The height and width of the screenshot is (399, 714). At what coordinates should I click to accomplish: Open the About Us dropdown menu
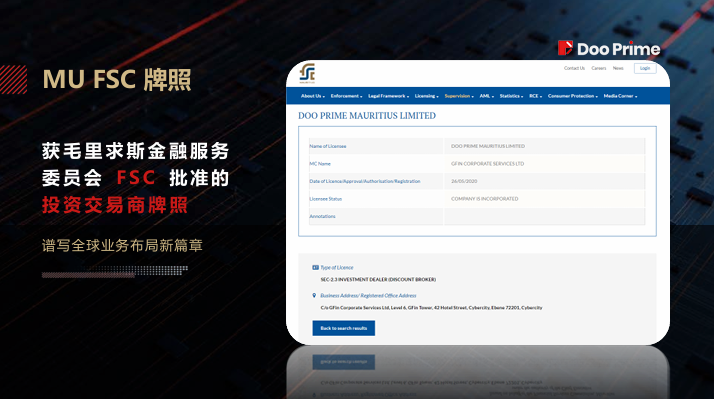coord(312,96)
